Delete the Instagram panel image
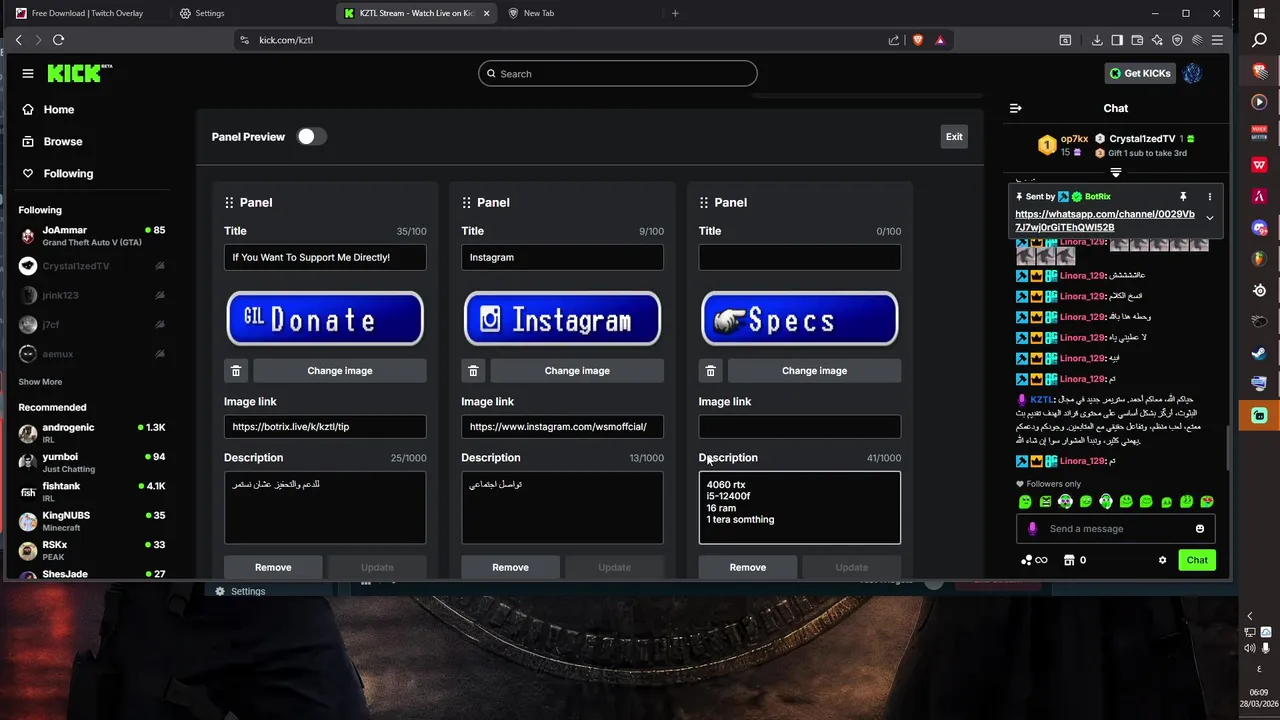 click(473, 371)
